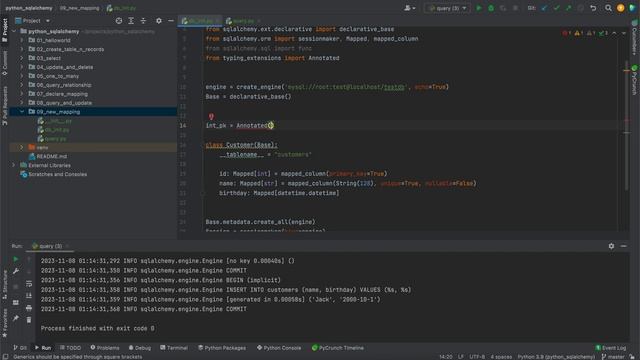Open the orange IDE updates avatar icon
640x360 pixels.
(x=620, y=8)
